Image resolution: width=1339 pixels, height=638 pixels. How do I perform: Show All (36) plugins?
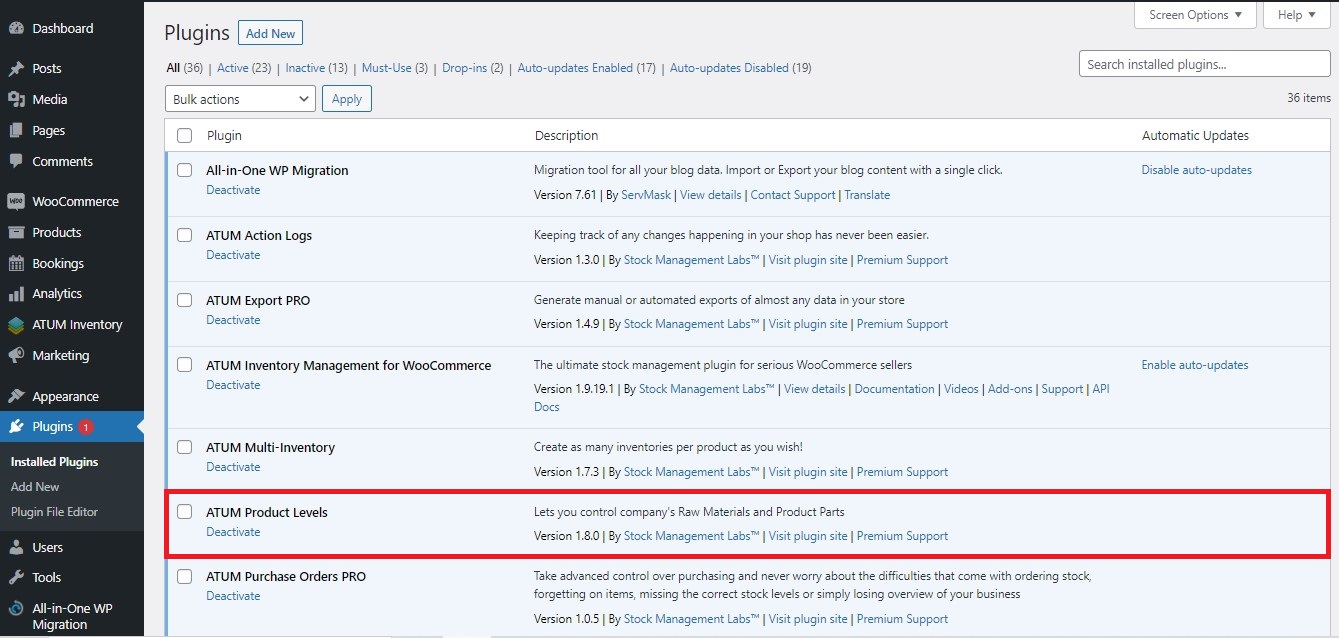[185, 68]
